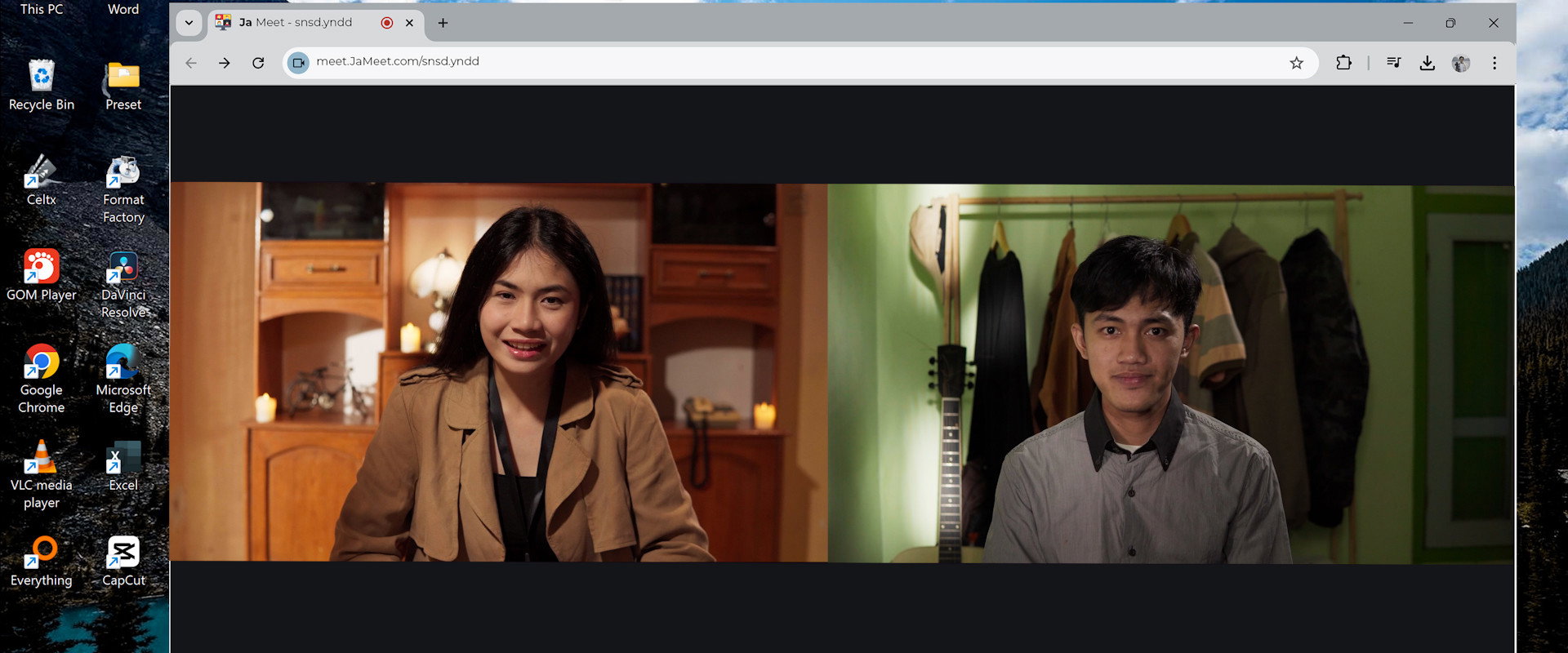
Task: Open the Downloads icon in Chrome
Action: (1427, 63)
